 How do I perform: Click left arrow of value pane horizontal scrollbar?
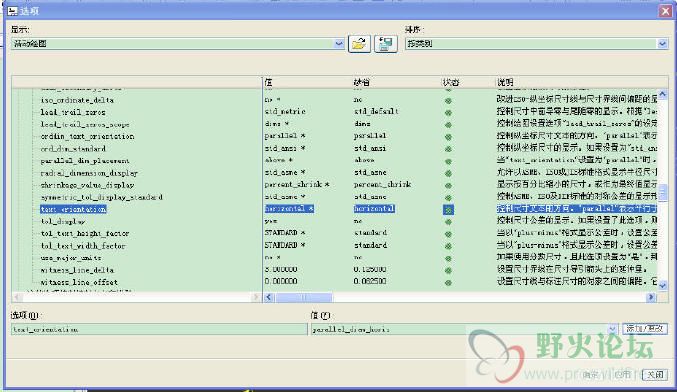pos(269,297)
